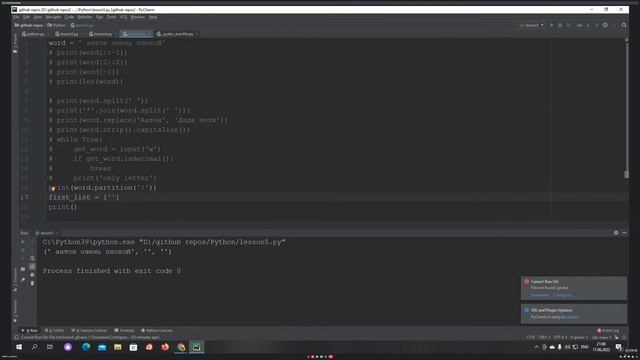This screenshot has height=360, width=640.
Task: Click the Stop button in main toolbar
Action: tap(569, 25)
